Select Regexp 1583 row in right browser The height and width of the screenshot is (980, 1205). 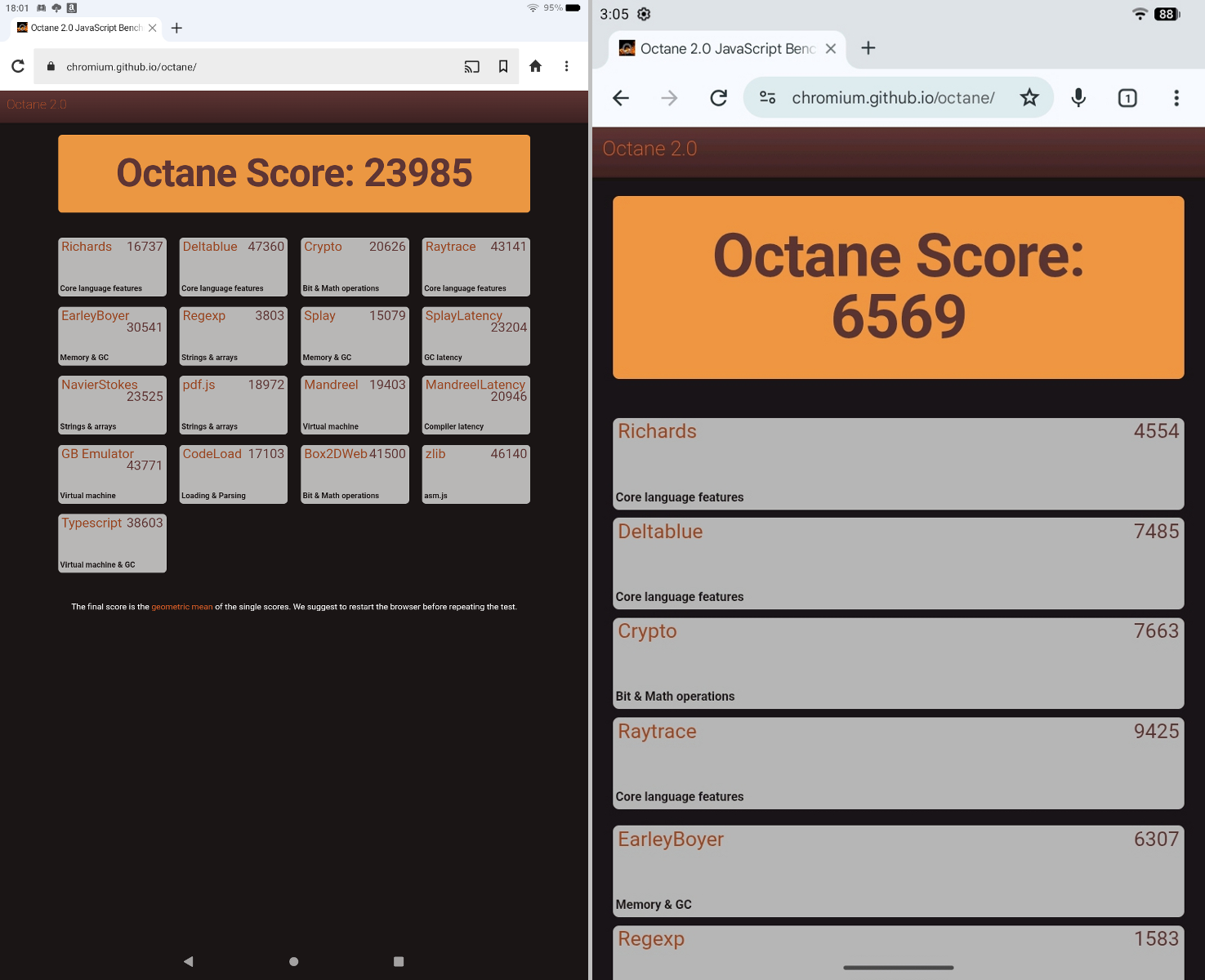coord(899,952)
